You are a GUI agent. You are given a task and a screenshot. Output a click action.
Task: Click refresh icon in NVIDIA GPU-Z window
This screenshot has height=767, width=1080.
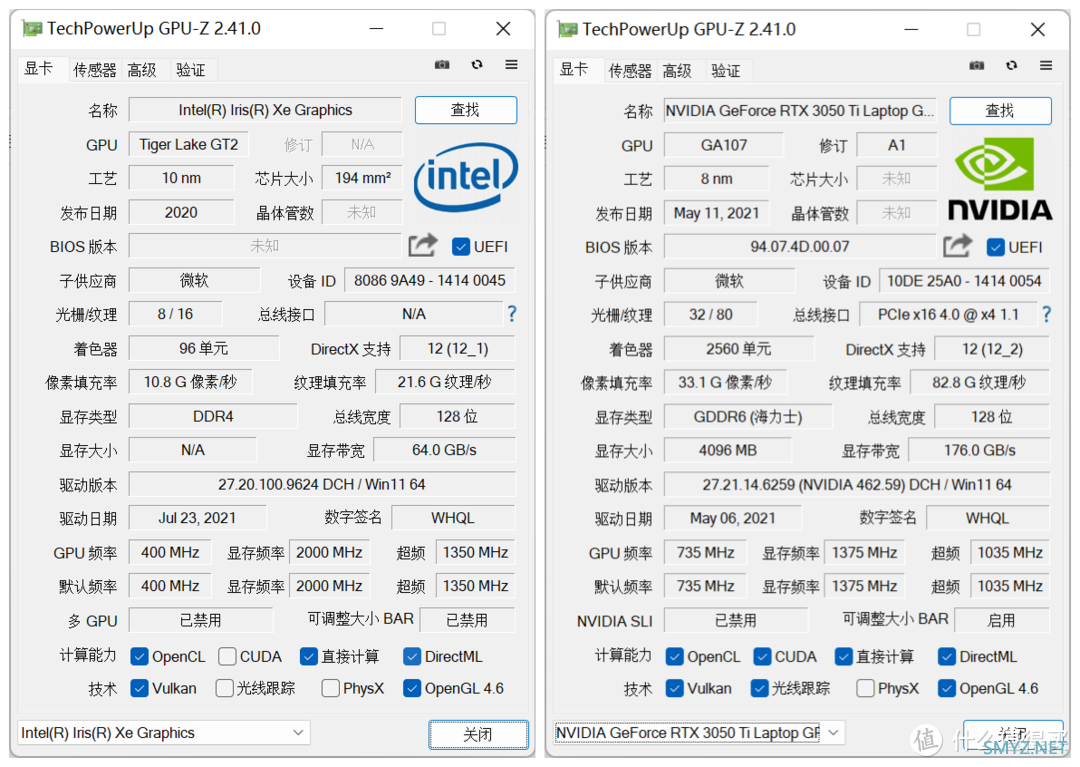(x=1011, y=65)
